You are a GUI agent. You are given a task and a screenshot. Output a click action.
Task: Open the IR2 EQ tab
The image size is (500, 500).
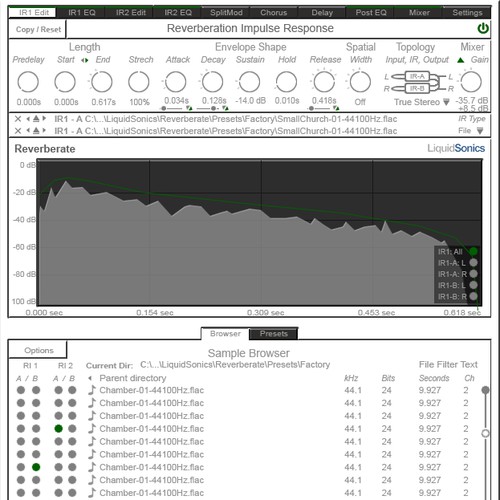178,13
